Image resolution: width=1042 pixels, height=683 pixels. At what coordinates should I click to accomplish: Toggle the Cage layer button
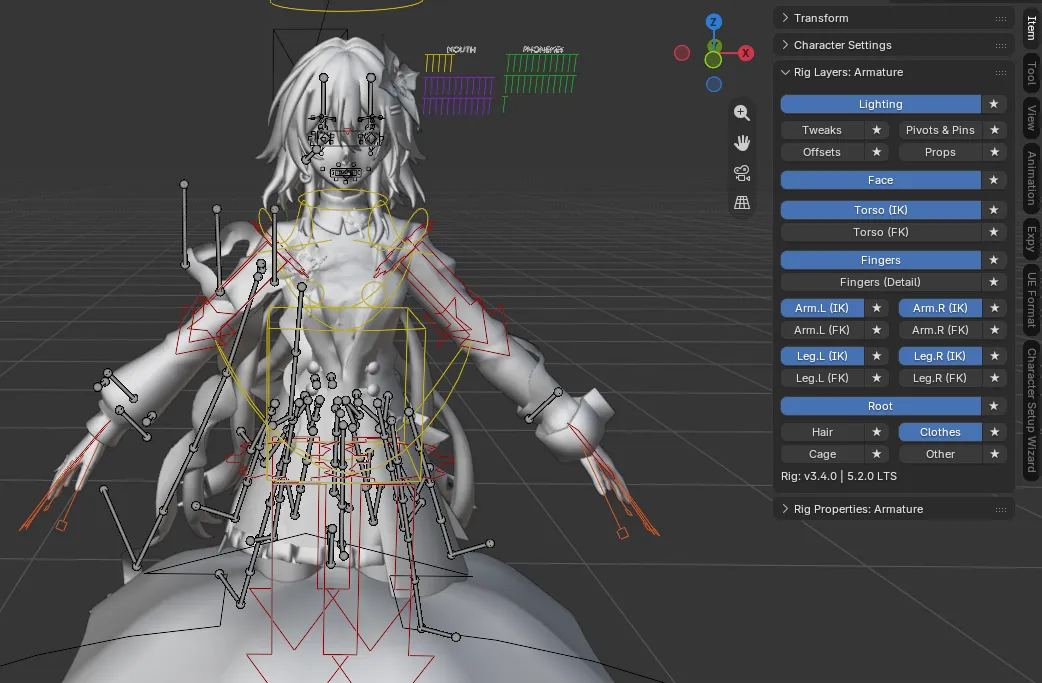point(822,454)
